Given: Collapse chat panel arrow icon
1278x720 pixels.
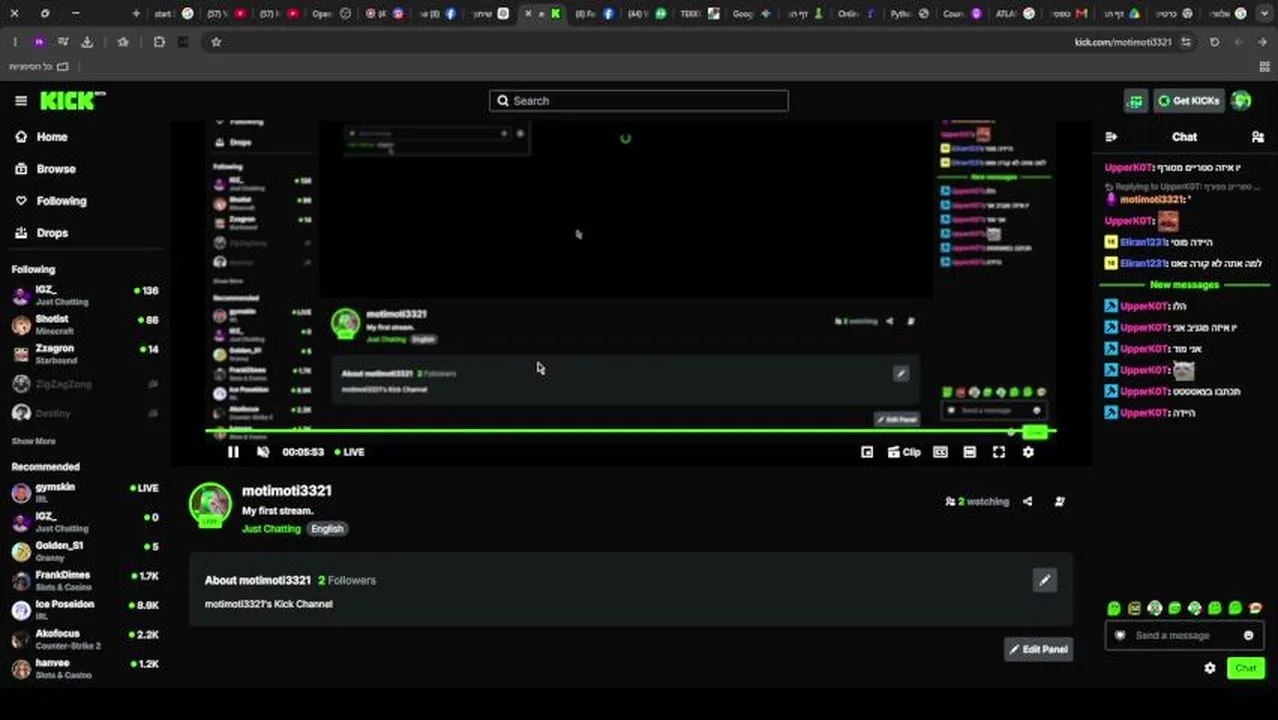Looking at the screenshot, I should 1111,137.
